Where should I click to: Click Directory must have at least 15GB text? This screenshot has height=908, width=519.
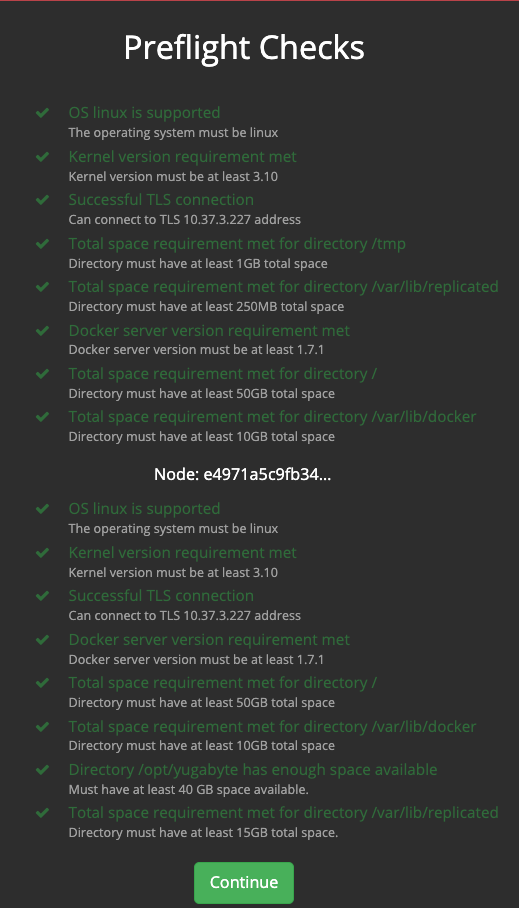[203, 833]
